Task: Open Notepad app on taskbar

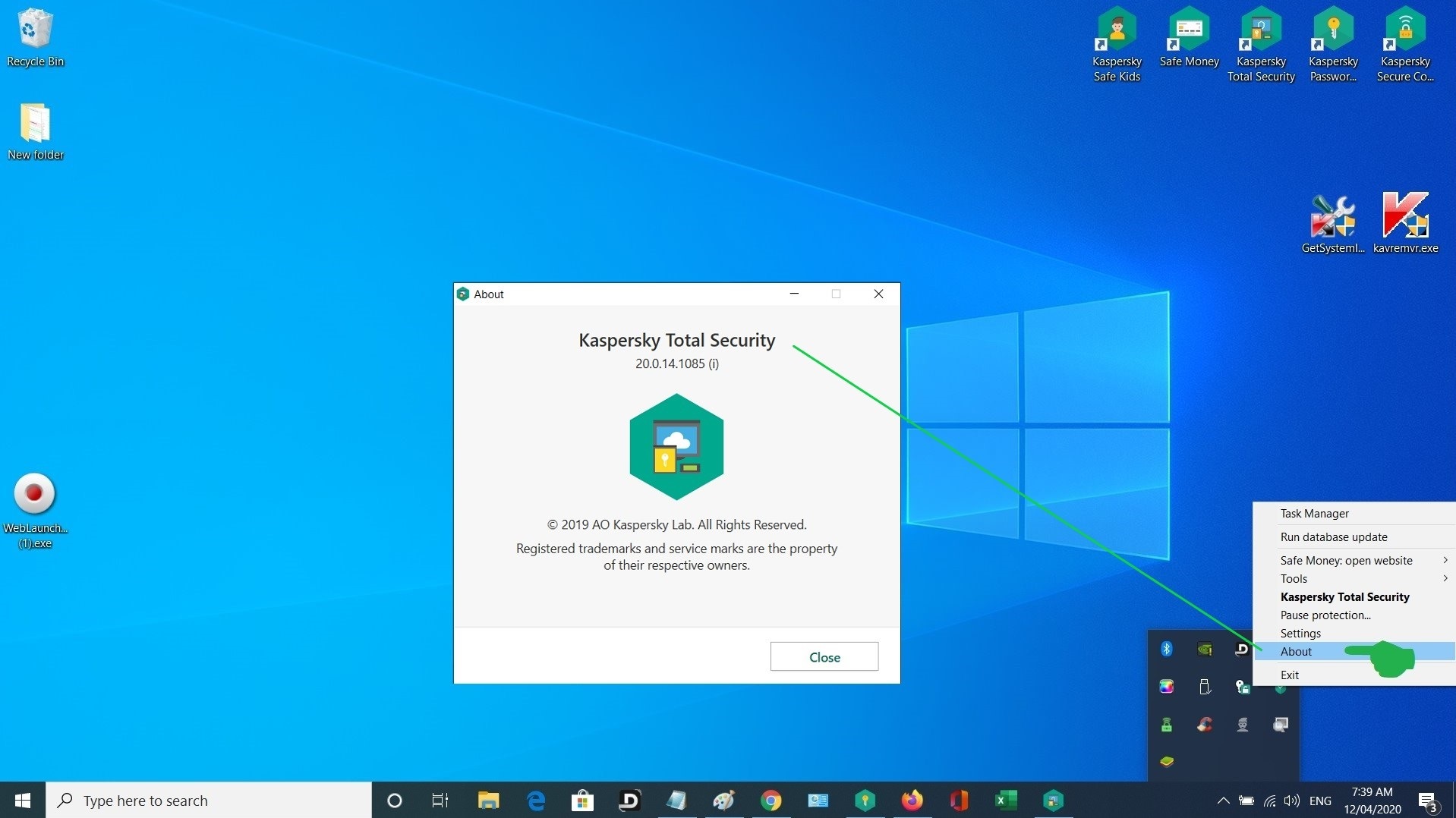Action: (676, 801)
